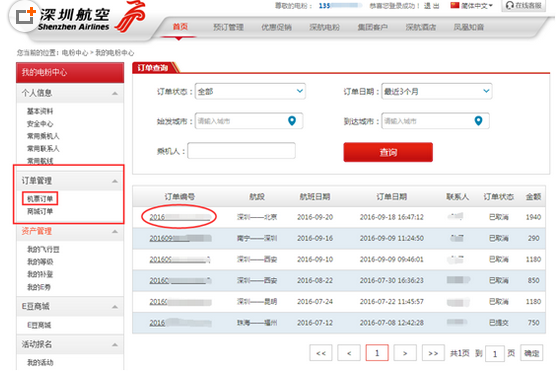Click the 订单状态 column header

coord(498,196)
